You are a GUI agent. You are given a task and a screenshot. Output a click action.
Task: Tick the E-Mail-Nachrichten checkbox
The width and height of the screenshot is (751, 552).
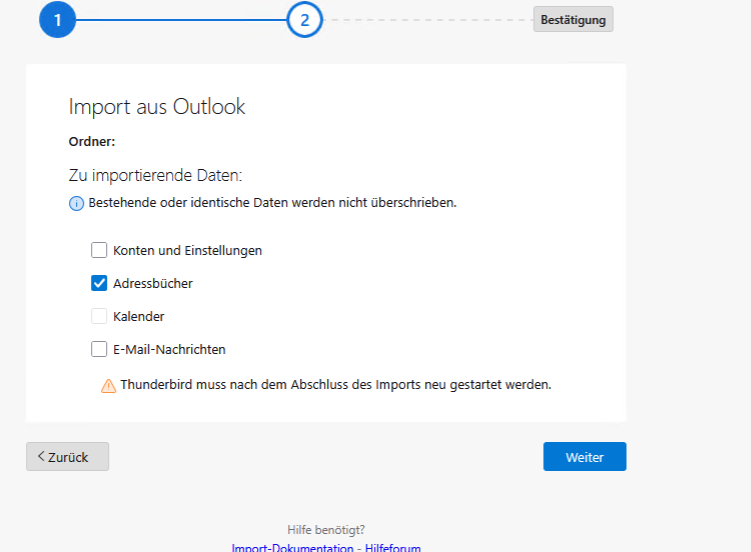coord(99,349)
